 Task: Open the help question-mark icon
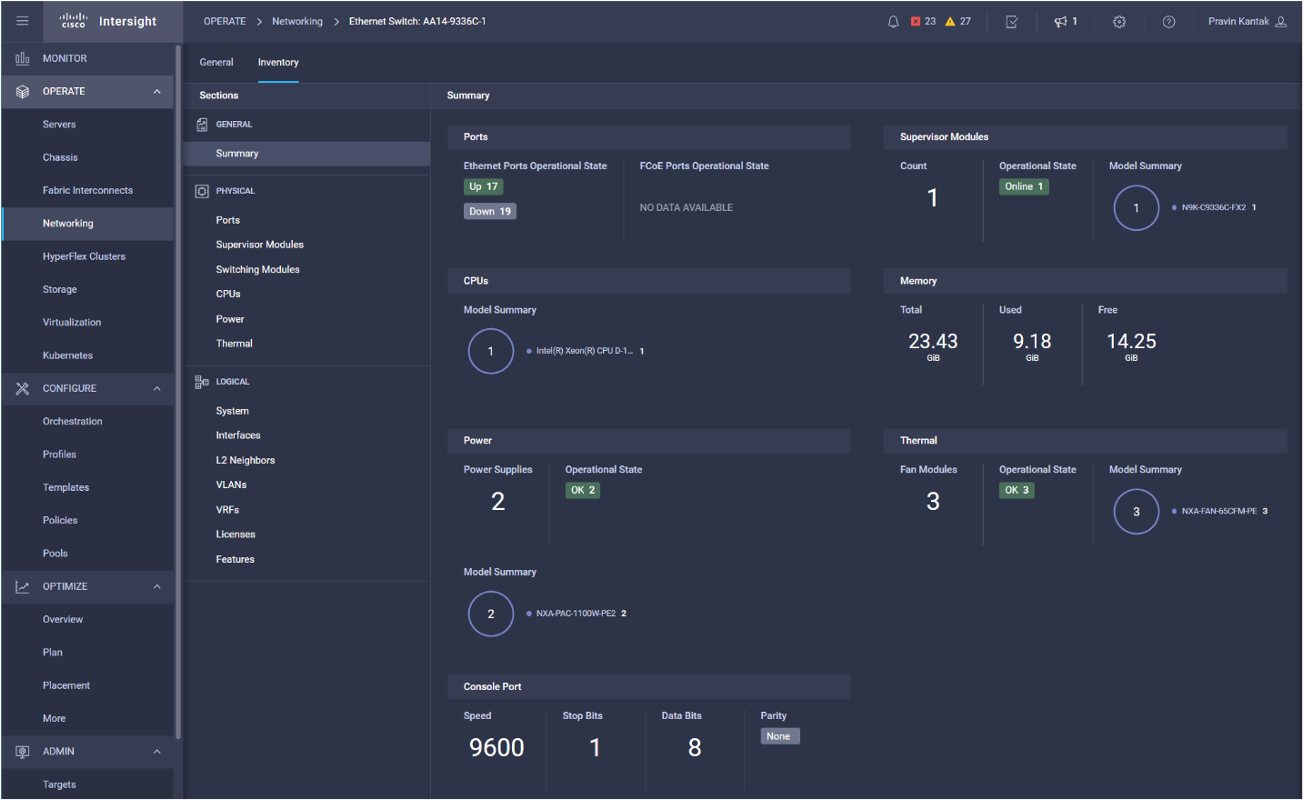point(1168,21)
